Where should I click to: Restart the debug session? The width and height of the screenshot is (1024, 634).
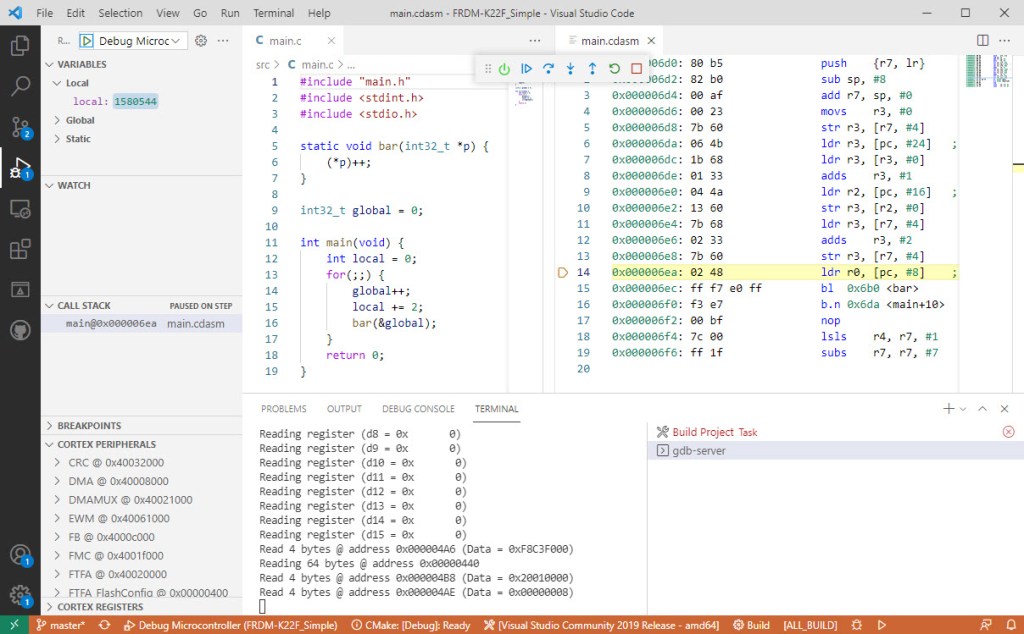coord(614,69)
